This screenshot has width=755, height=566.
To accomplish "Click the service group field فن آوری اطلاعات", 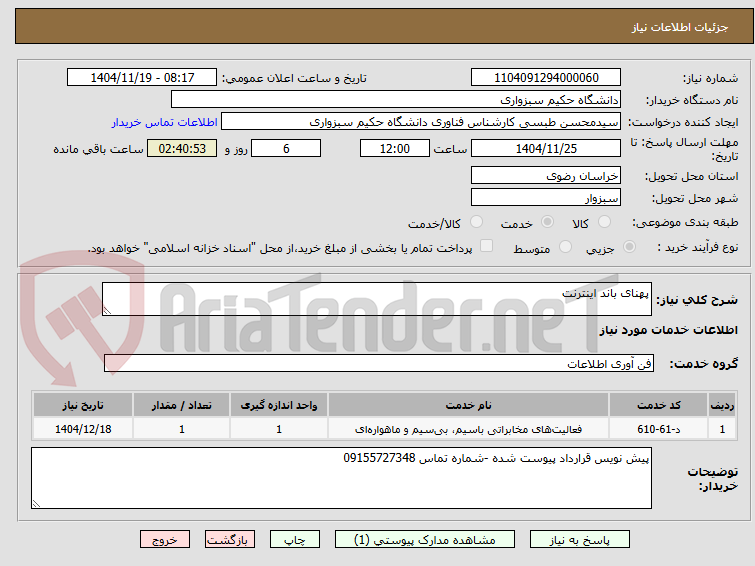I will (379, 363).
